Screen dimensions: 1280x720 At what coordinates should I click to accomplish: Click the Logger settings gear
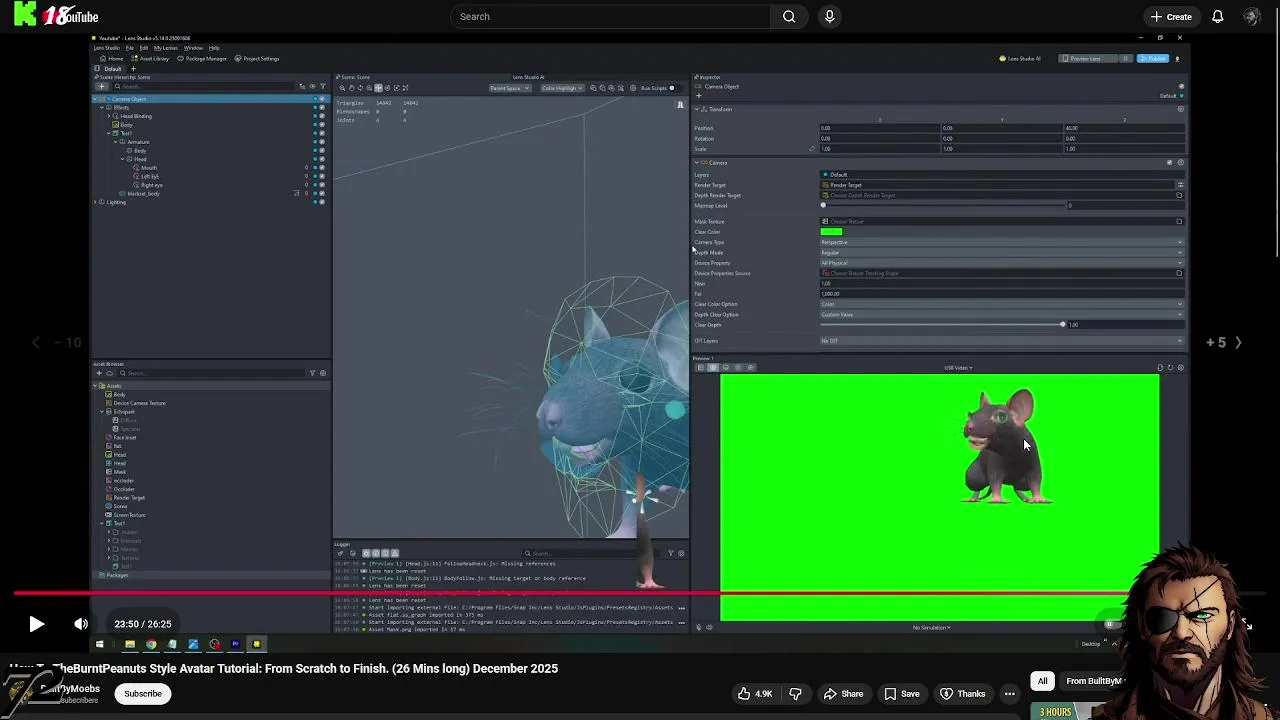click(x=681, y=553)
